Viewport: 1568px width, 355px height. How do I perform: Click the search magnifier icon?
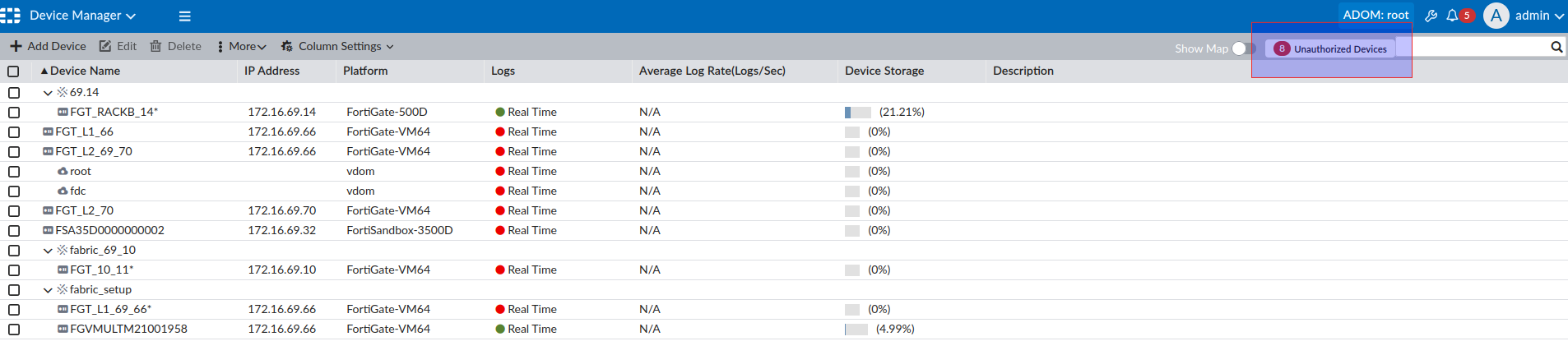click(1556, 47)
